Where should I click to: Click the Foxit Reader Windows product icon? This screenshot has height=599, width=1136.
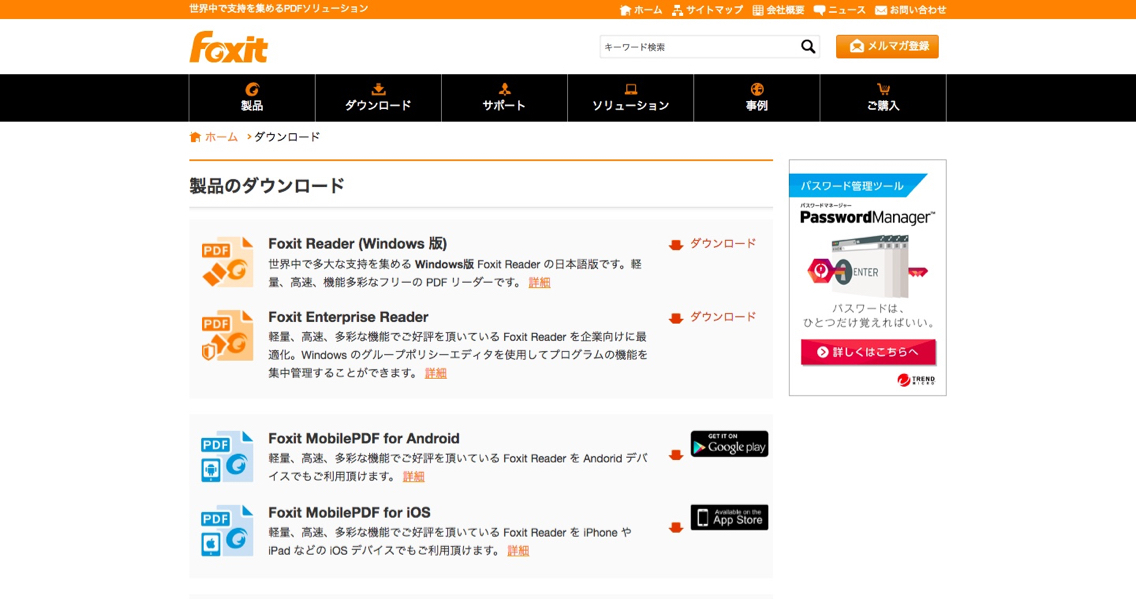tap(227, 262)
